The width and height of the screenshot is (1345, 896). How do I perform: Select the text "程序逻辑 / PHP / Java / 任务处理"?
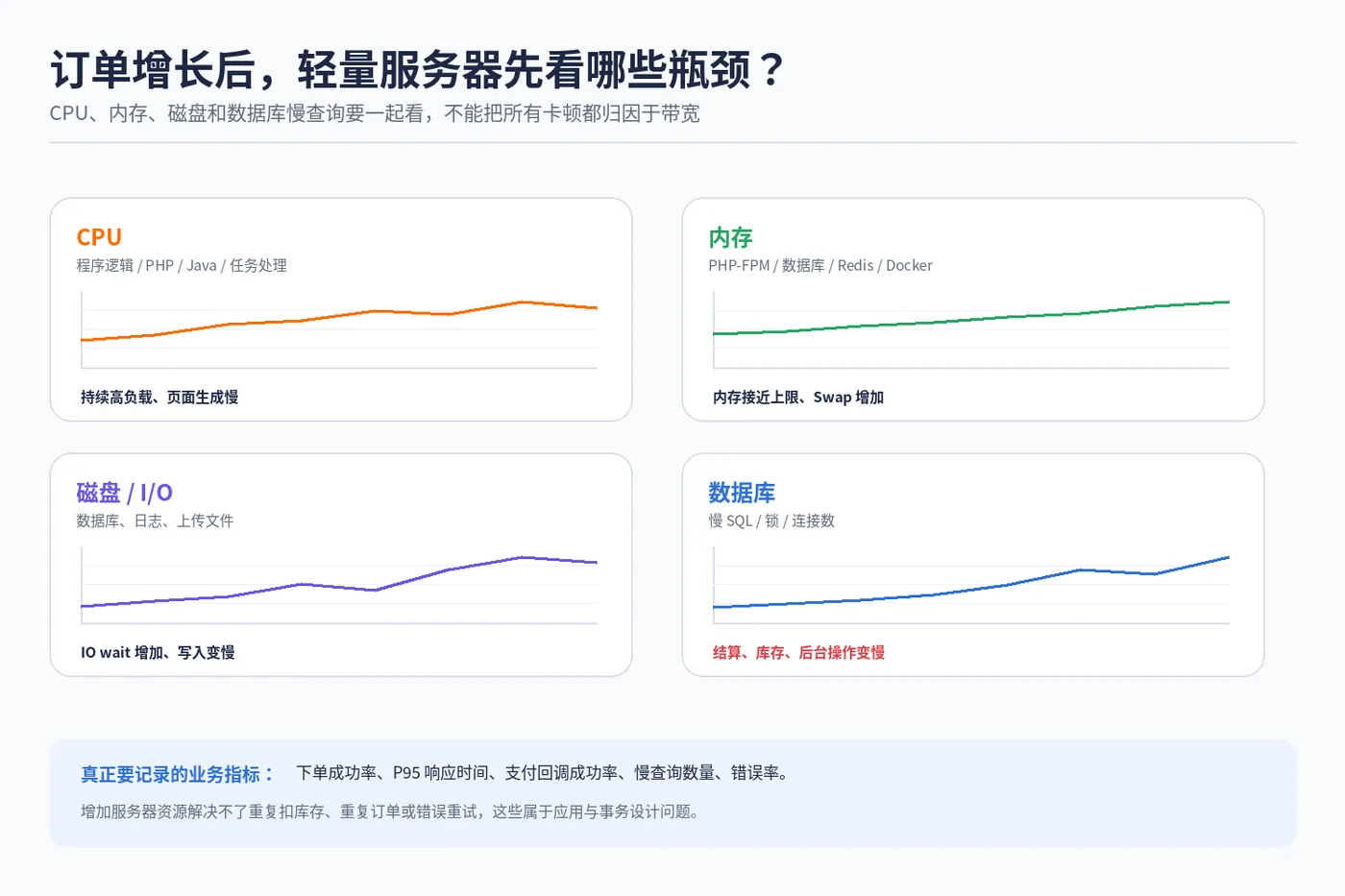click(182, 266)
